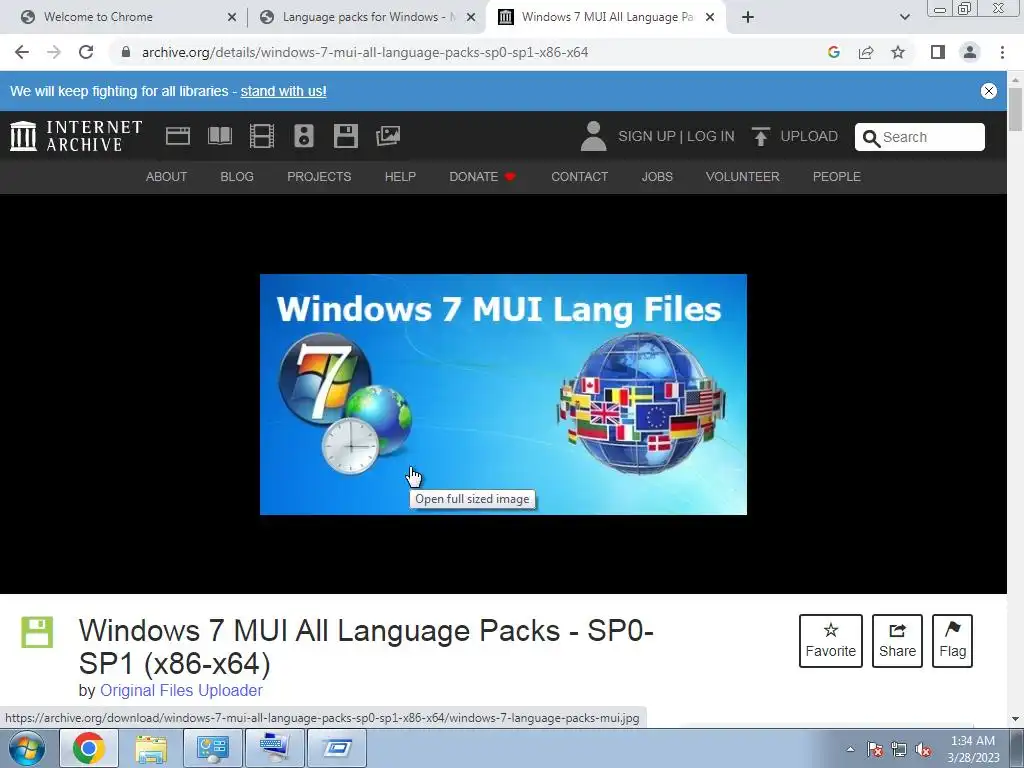Close the Welcome to Chrome tab

coord(232,18)
